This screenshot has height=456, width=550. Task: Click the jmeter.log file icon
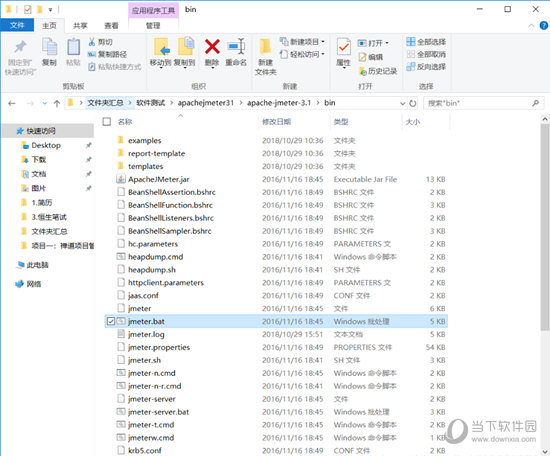point(121,334)
